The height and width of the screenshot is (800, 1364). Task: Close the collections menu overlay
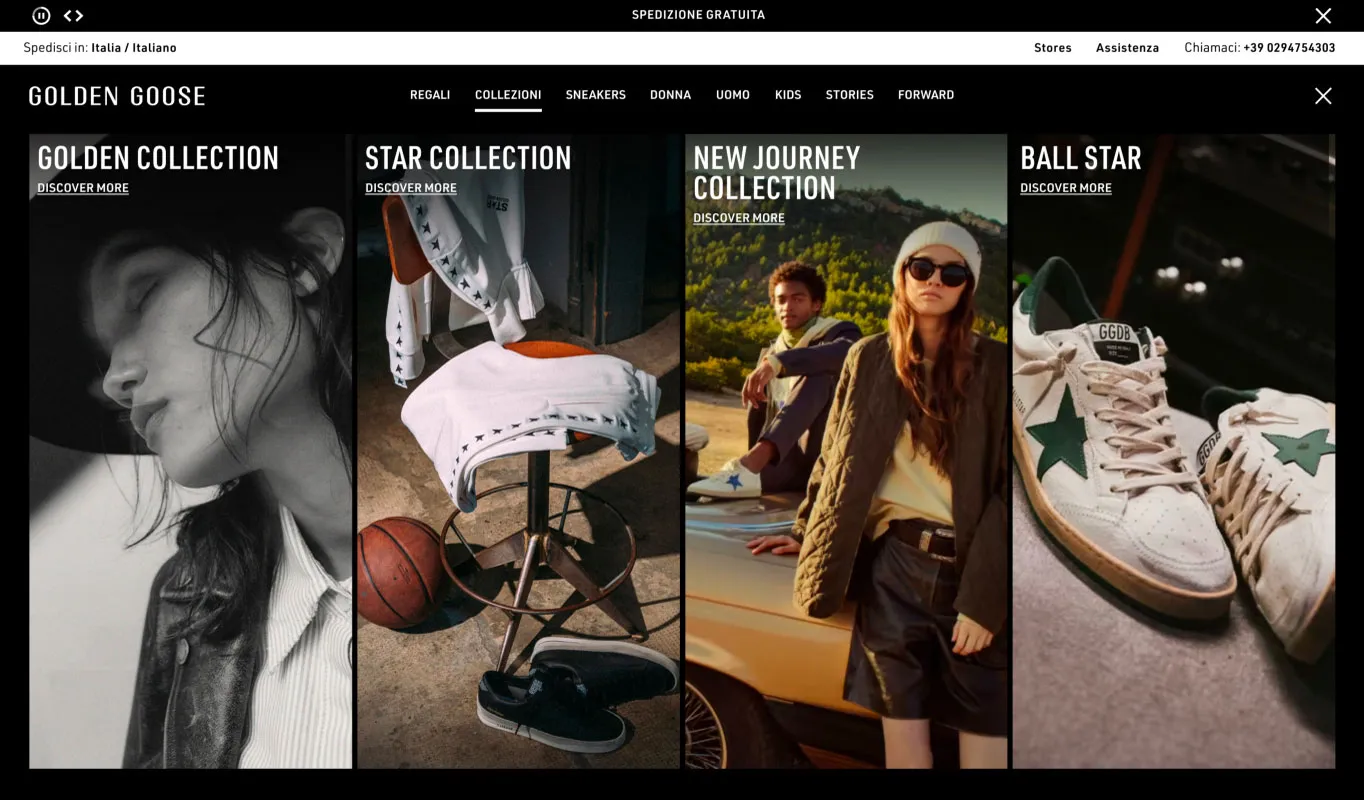1323,95
